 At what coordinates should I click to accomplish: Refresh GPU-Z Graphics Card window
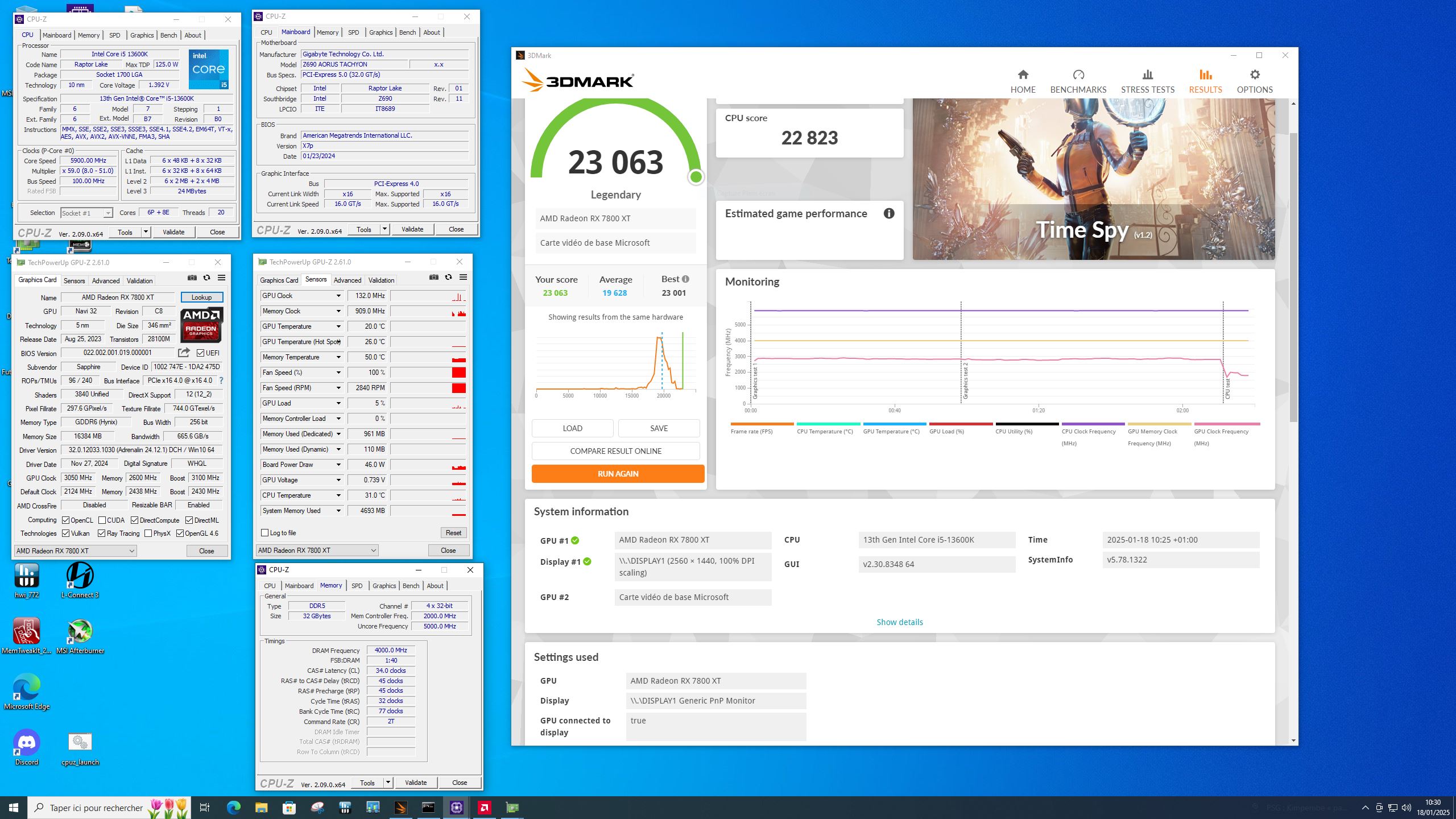(206, 278)
